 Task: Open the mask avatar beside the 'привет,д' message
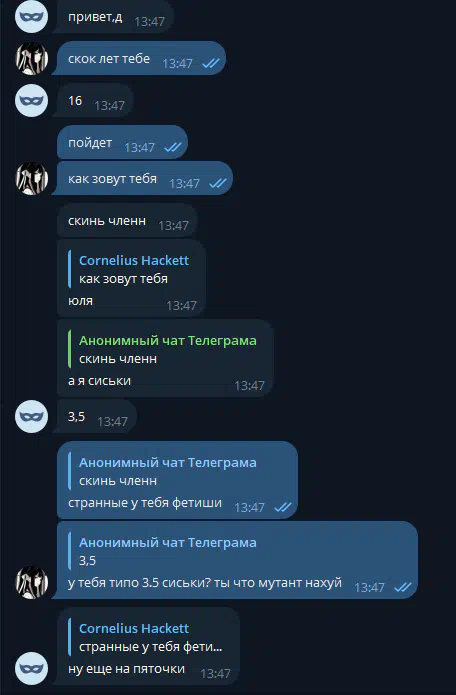click(x=31, y=17)
